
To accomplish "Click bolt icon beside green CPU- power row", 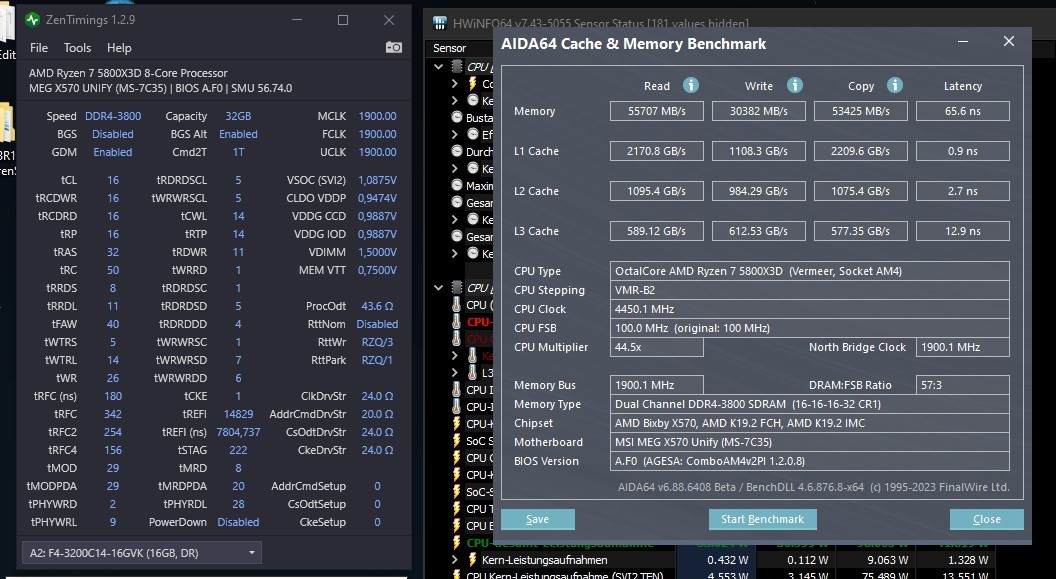I will click(457, 543).
